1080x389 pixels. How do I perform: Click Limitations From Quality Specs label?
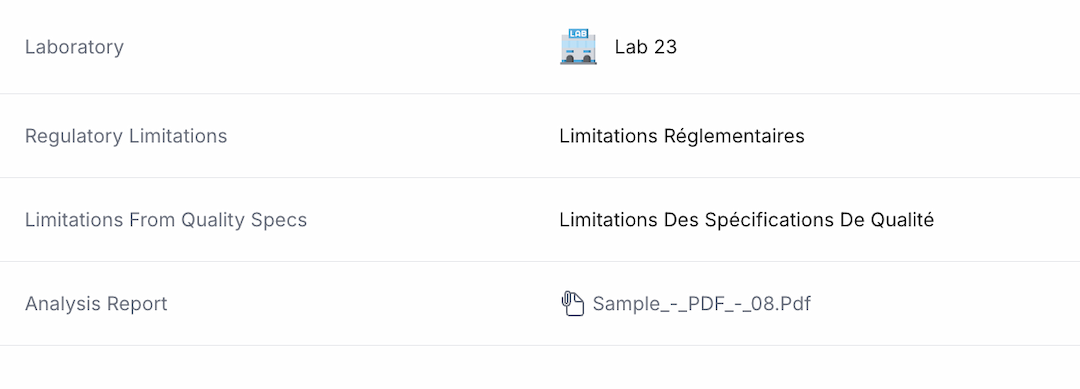(166, 220)
